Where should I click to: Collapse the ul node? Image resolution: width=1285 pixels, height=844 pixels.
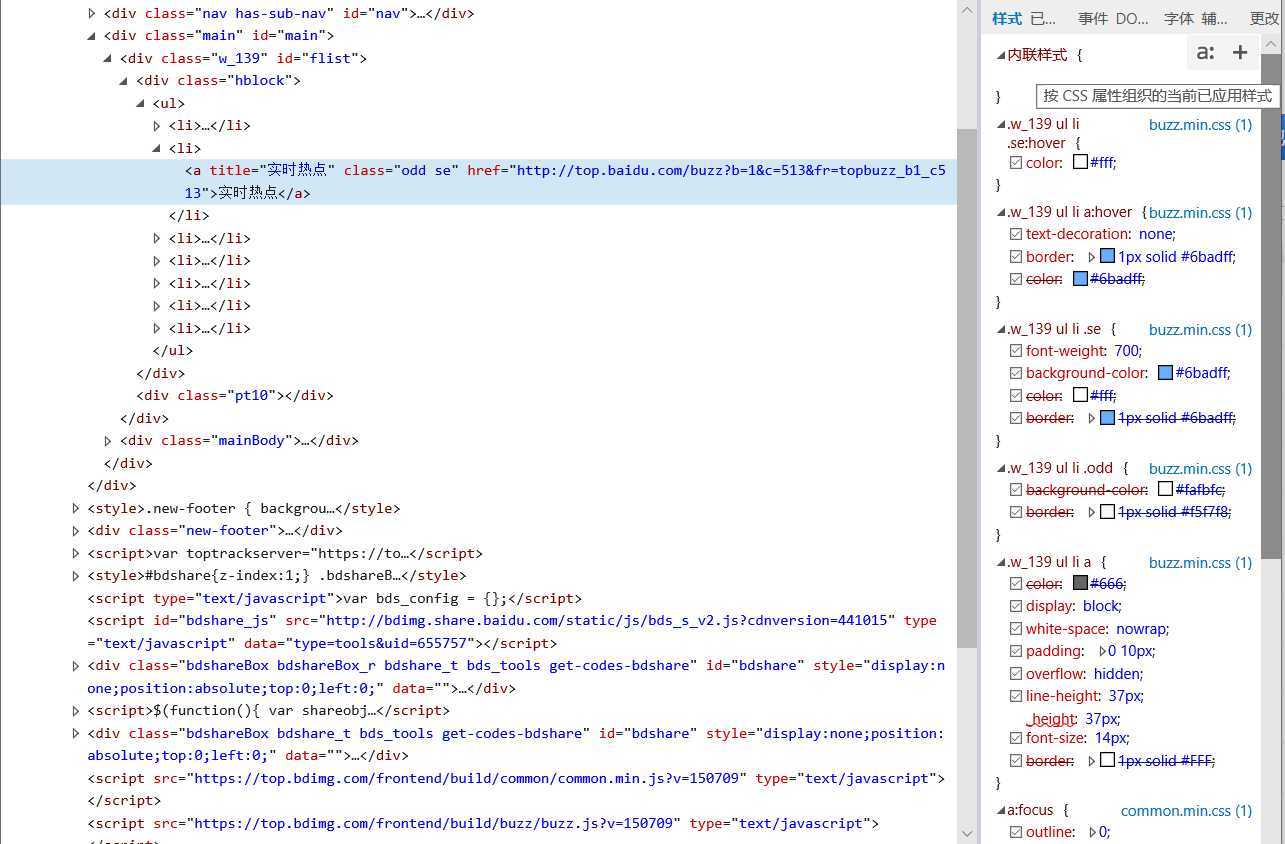(x=141, y=103)
